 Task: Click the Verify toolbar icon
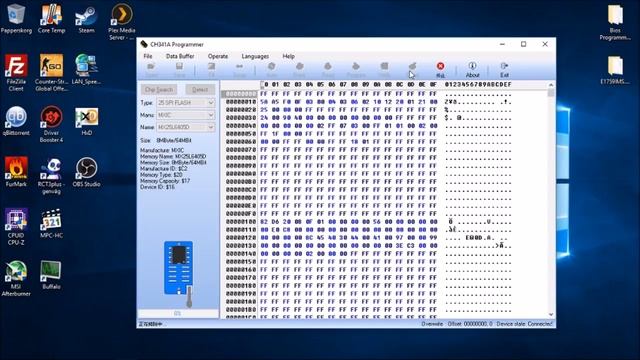(384, 69)
